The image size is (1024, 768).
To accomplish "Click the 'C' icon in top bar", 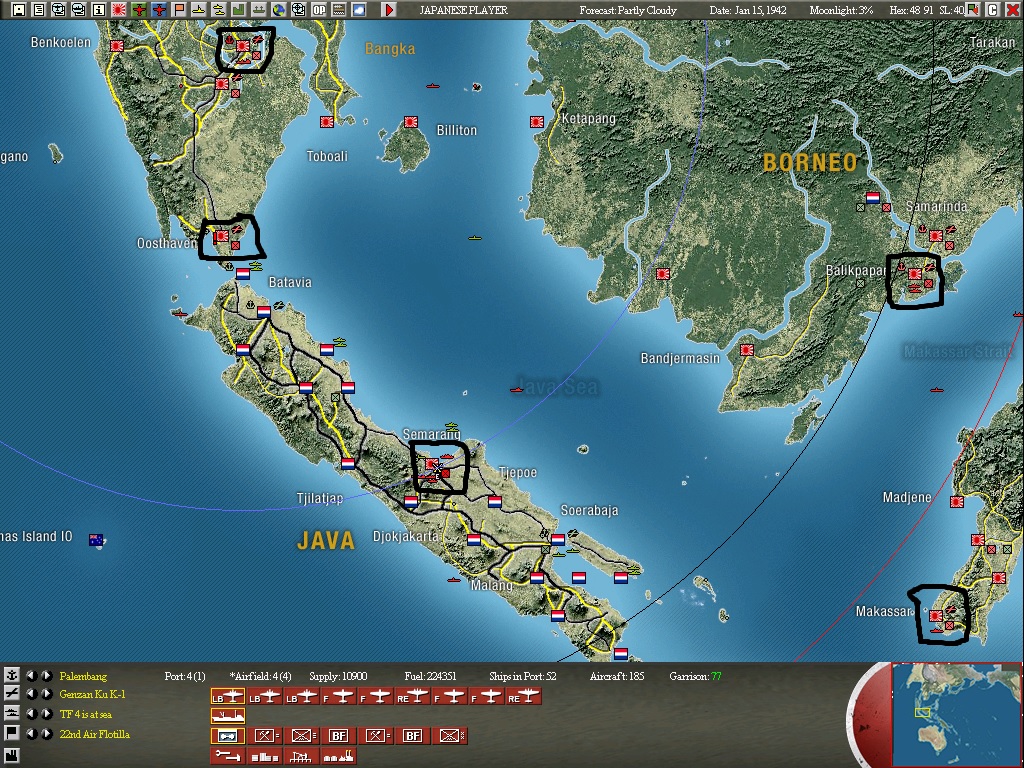I will [993, 10].
